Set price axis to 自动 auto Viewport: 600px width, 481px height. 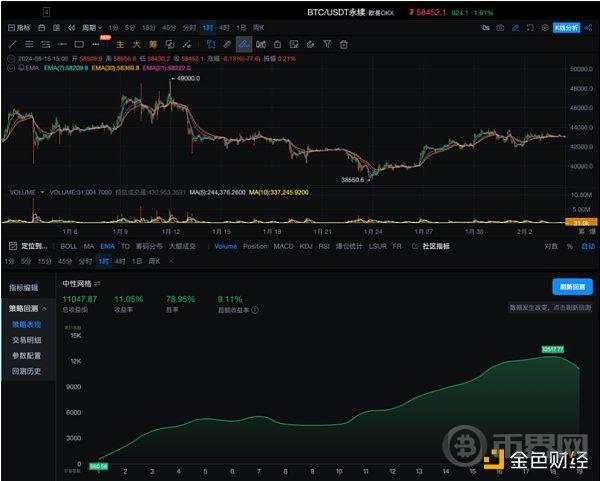pyautogui.click(x=588, y=246)
